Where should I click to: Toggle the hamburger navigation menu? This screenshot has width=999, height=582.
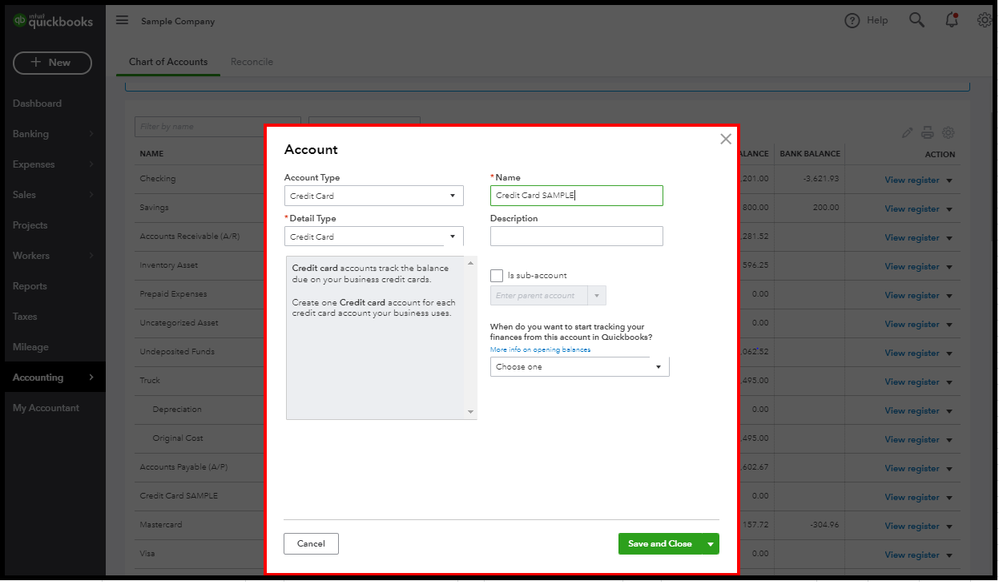[x=122, y=20]
